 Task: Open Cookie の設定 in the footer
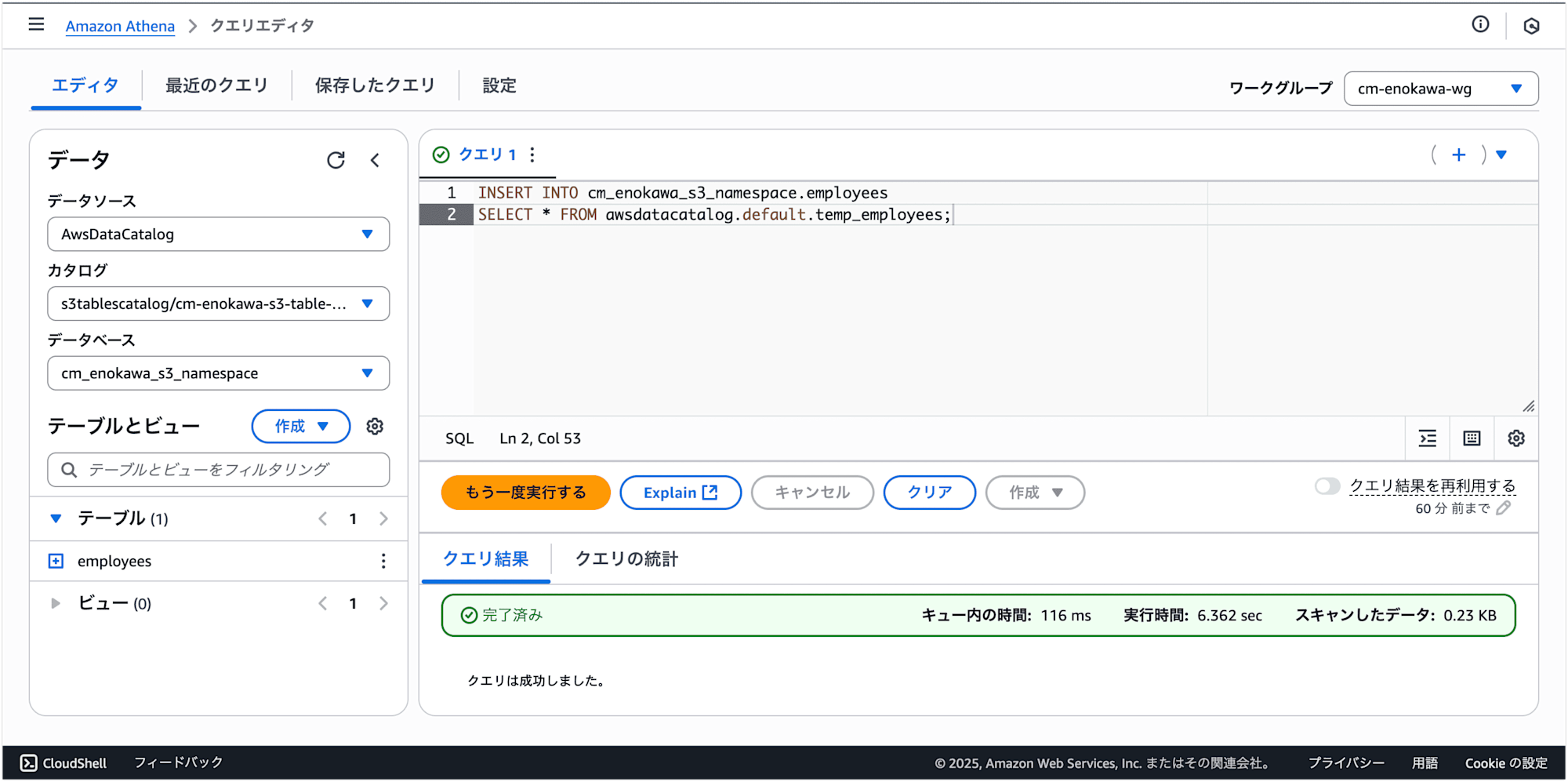coord(1506,763)
